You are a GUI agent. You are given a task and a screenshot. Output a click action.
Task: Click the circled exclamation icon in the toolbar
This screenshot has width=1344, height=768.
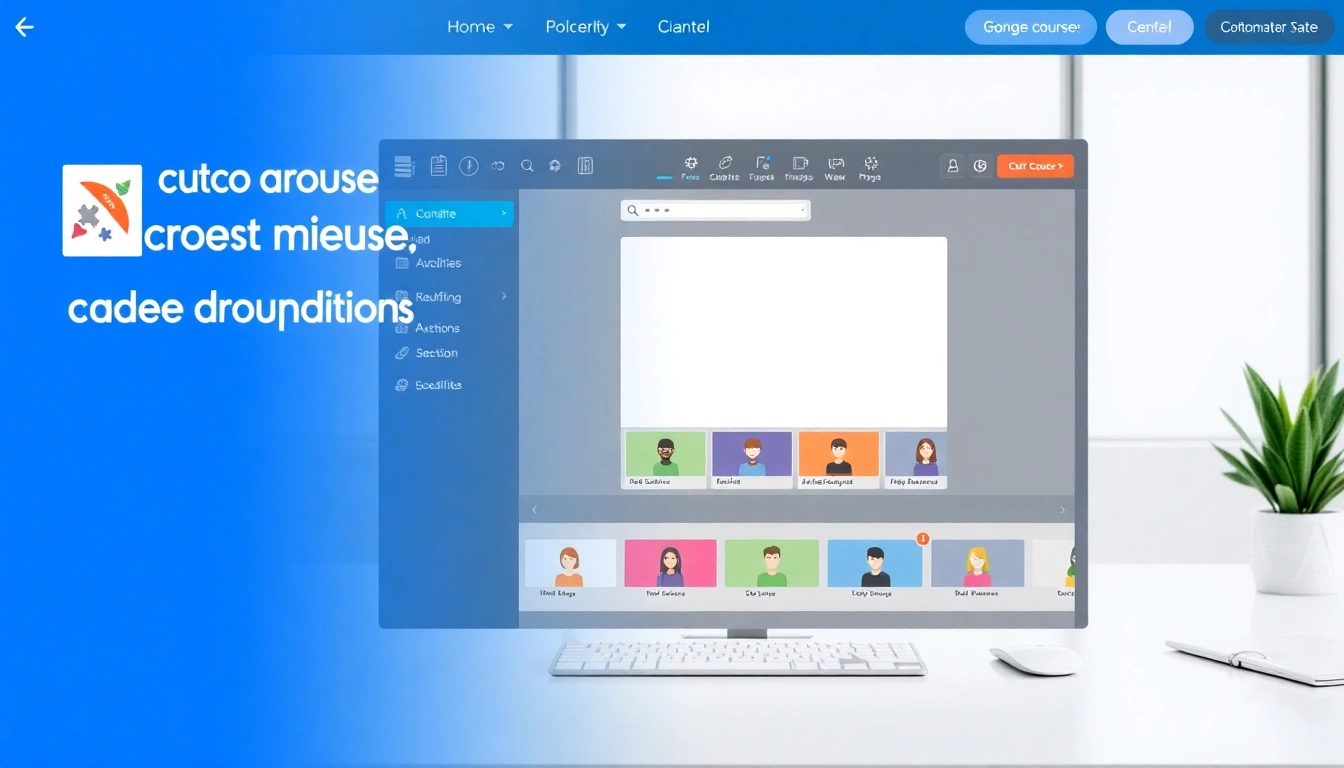(468, 166)
